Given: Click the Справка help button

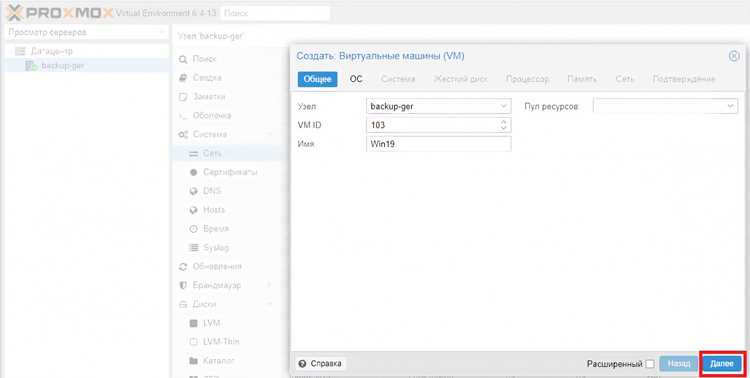Looking at the screenshot, I should [320, 364].
